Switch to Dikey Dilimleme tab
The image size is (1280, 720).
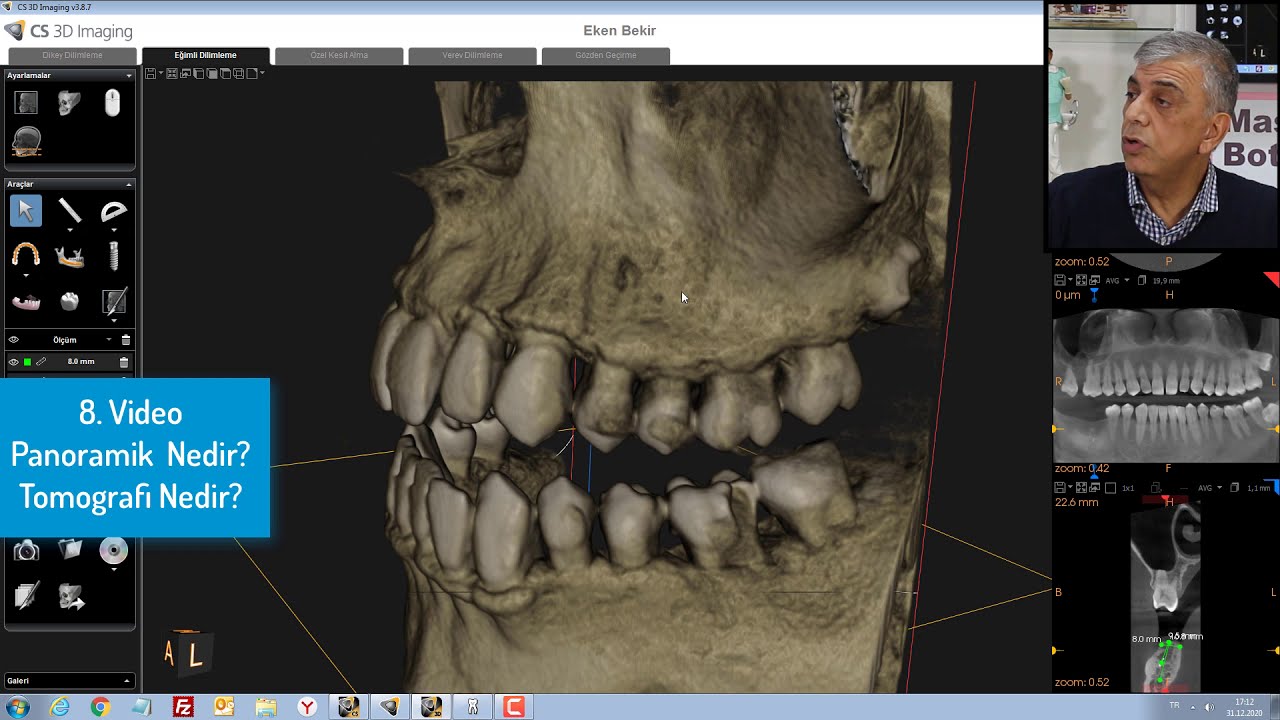point(72,55)
